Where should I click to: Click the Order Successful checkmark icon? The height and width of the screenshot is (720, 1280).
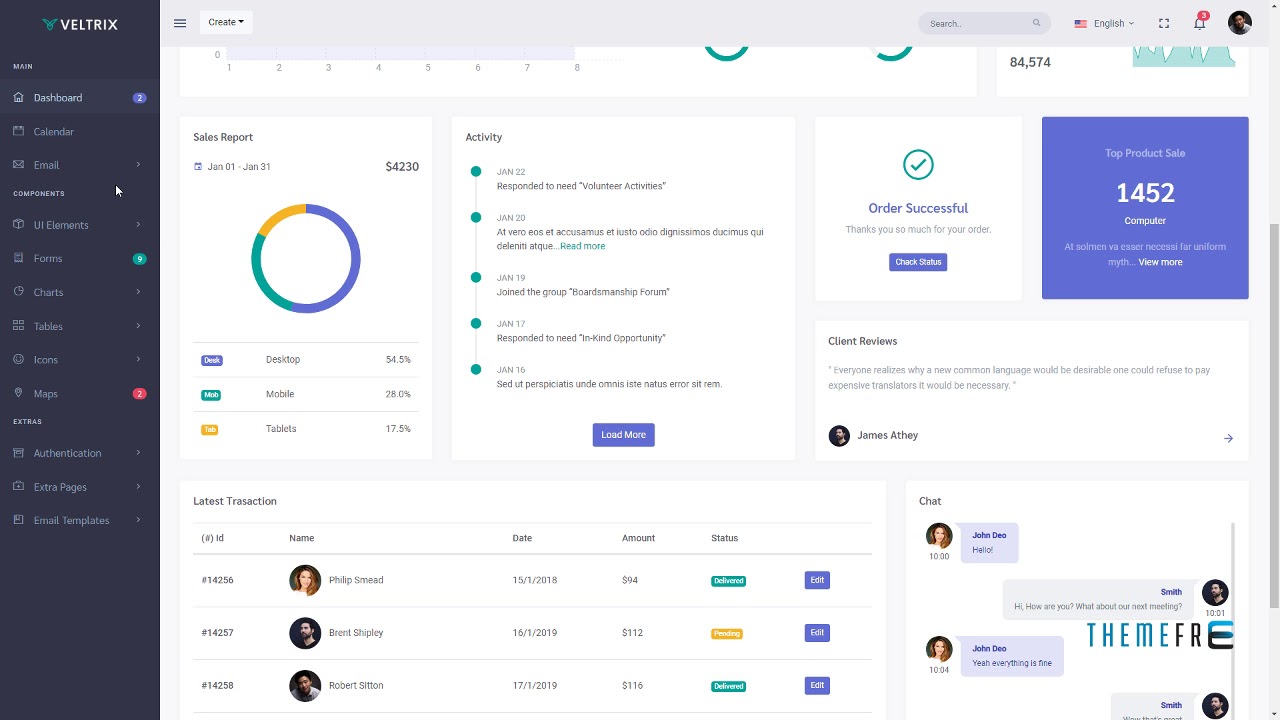tap(918, 165)
